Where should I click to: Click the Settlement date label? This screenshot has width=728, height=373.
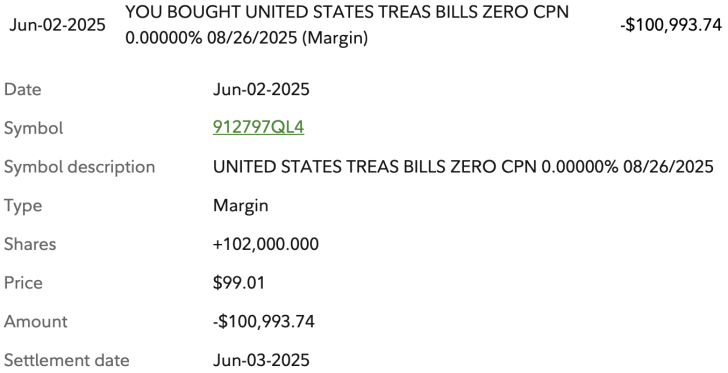point(67,360)
